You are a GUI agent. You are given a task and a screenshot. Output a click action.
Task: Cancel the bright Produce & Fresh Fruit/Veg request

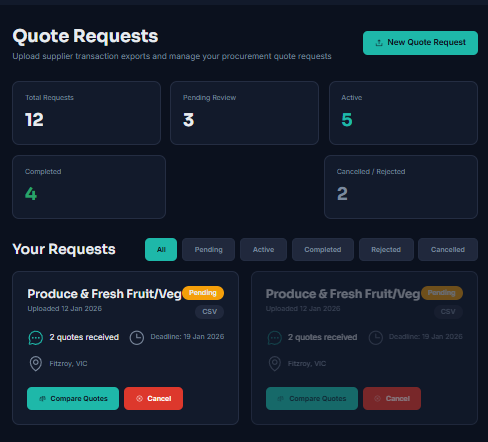coord(153,398)
